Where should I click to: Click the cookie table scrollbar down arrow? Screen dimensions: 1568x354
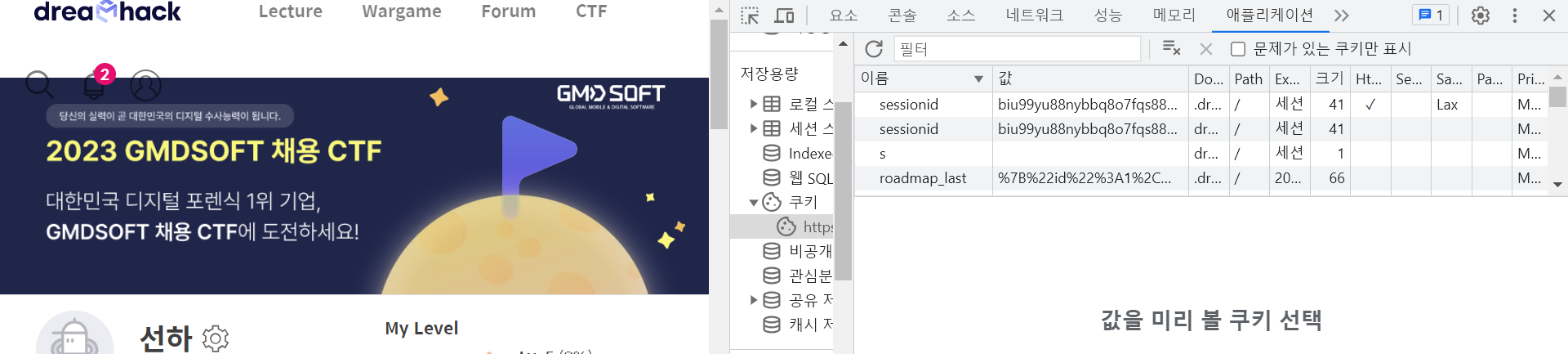coord(1557,185)
